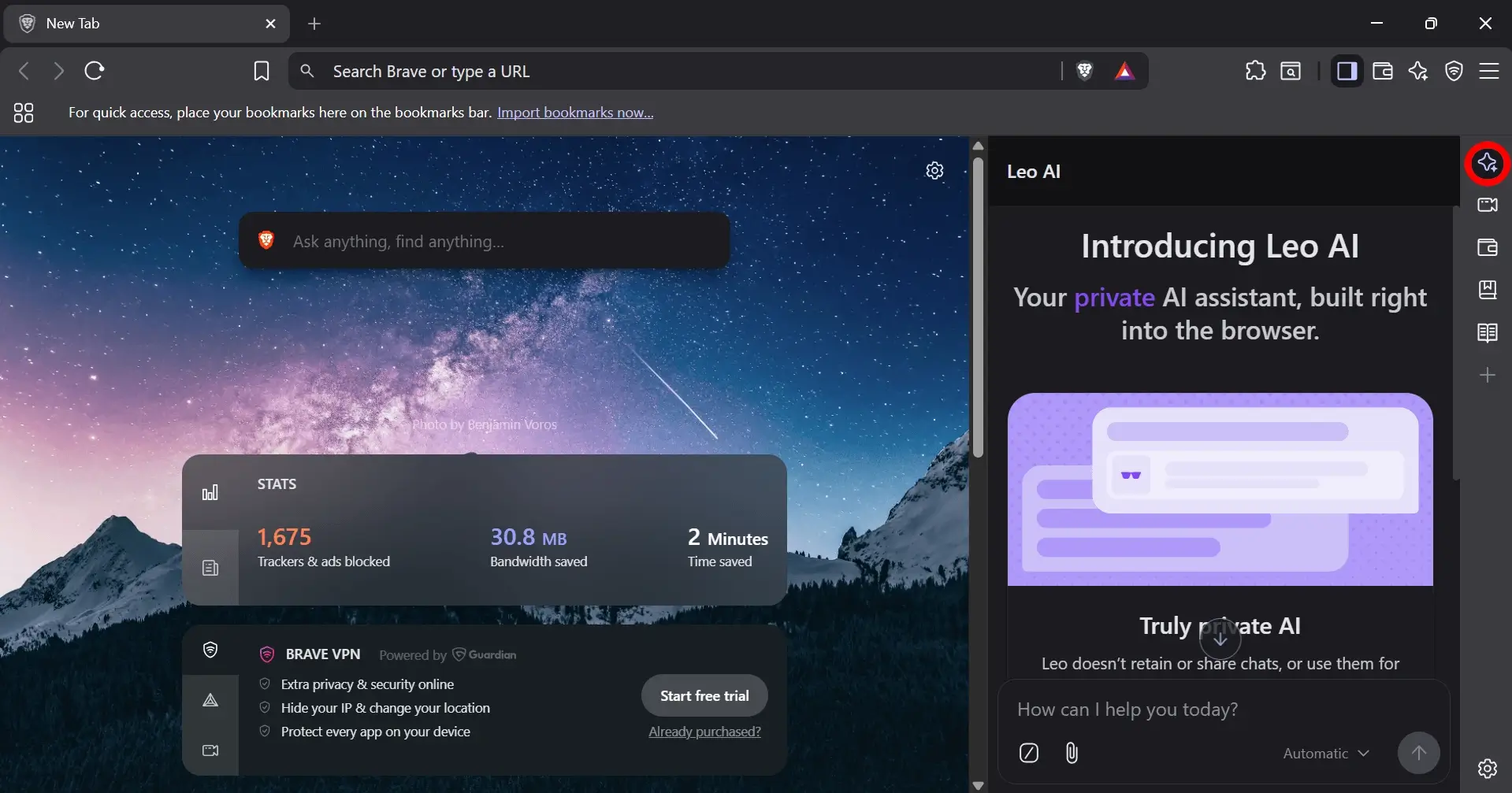Open the Reading List sidebar icon
The width and height of the screenshot is (1512, 793).
tap(1488, 333)
